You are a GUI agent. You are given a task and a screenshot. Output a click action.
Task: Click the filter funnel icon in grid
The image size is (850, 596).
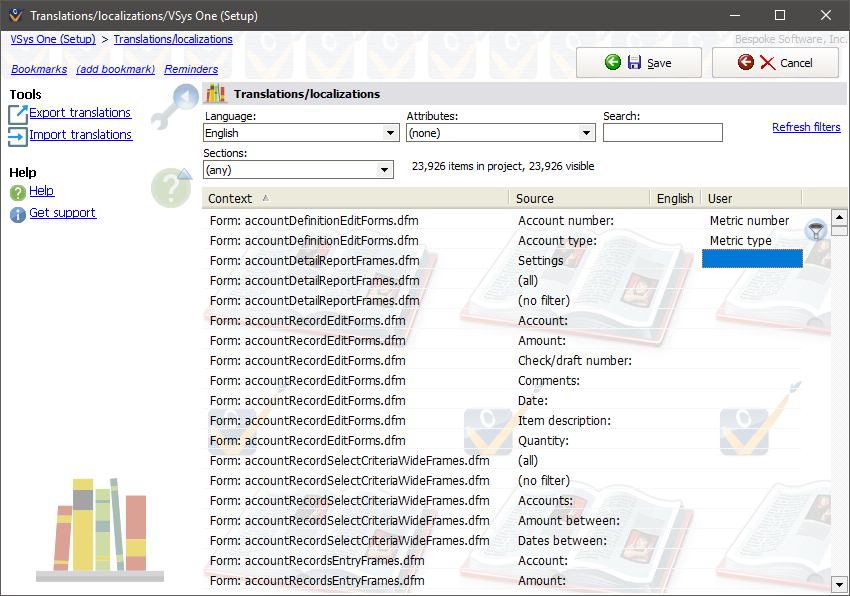tap(816, 230)
